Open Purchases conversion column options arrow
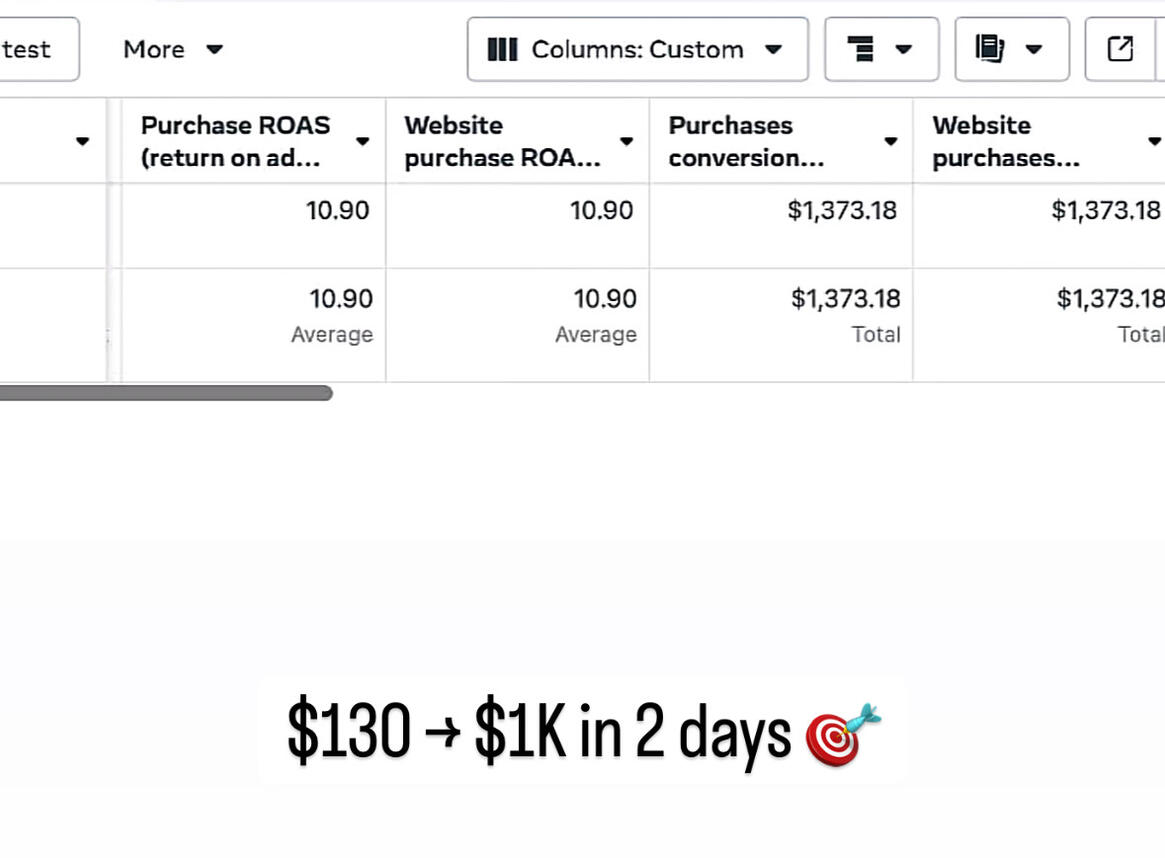This screenshot has width=1165, height=858. click(x=890, y=141)
